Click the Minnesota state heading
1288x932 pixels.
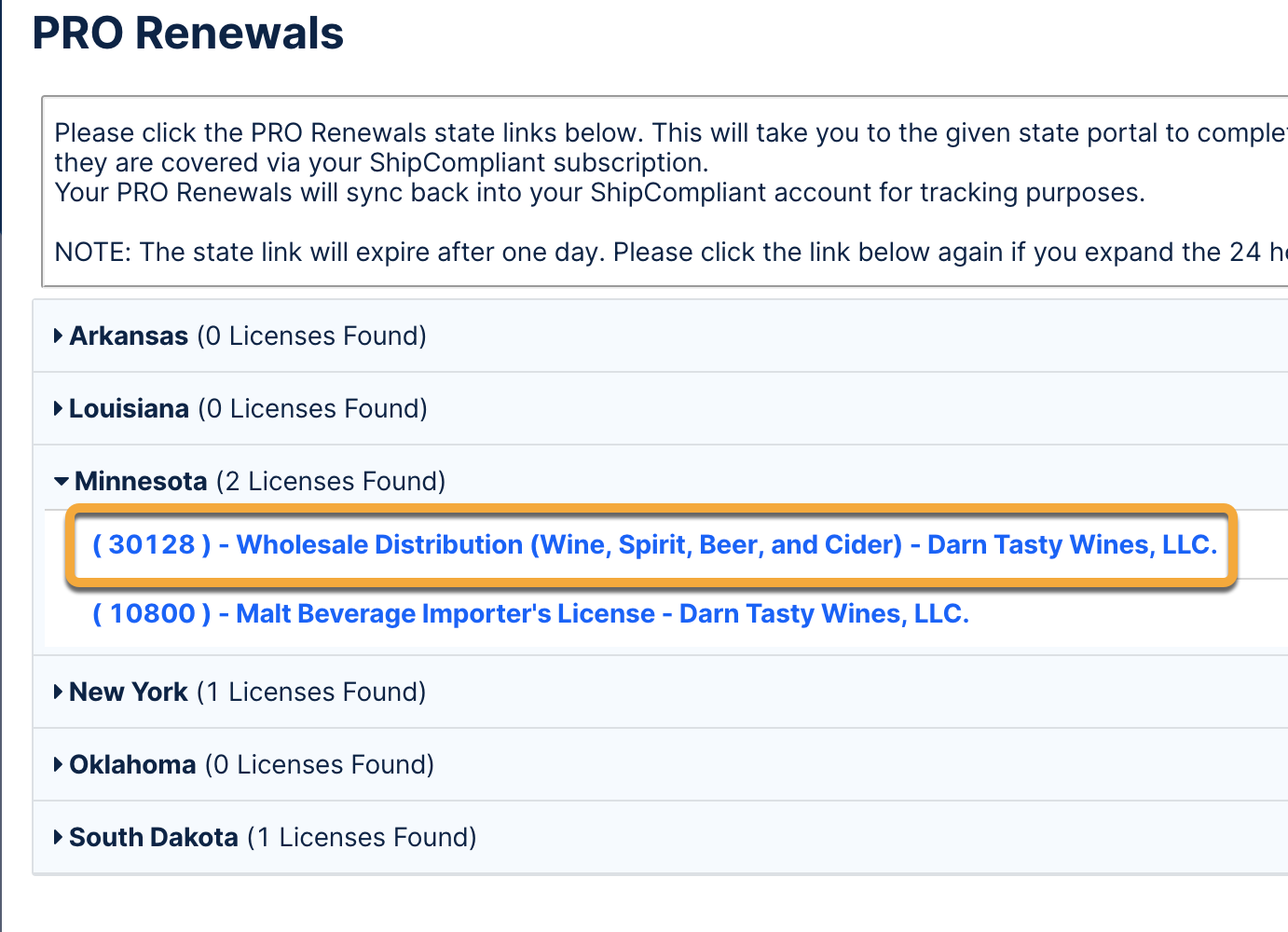pyautogui.click(x=141, y=481)
